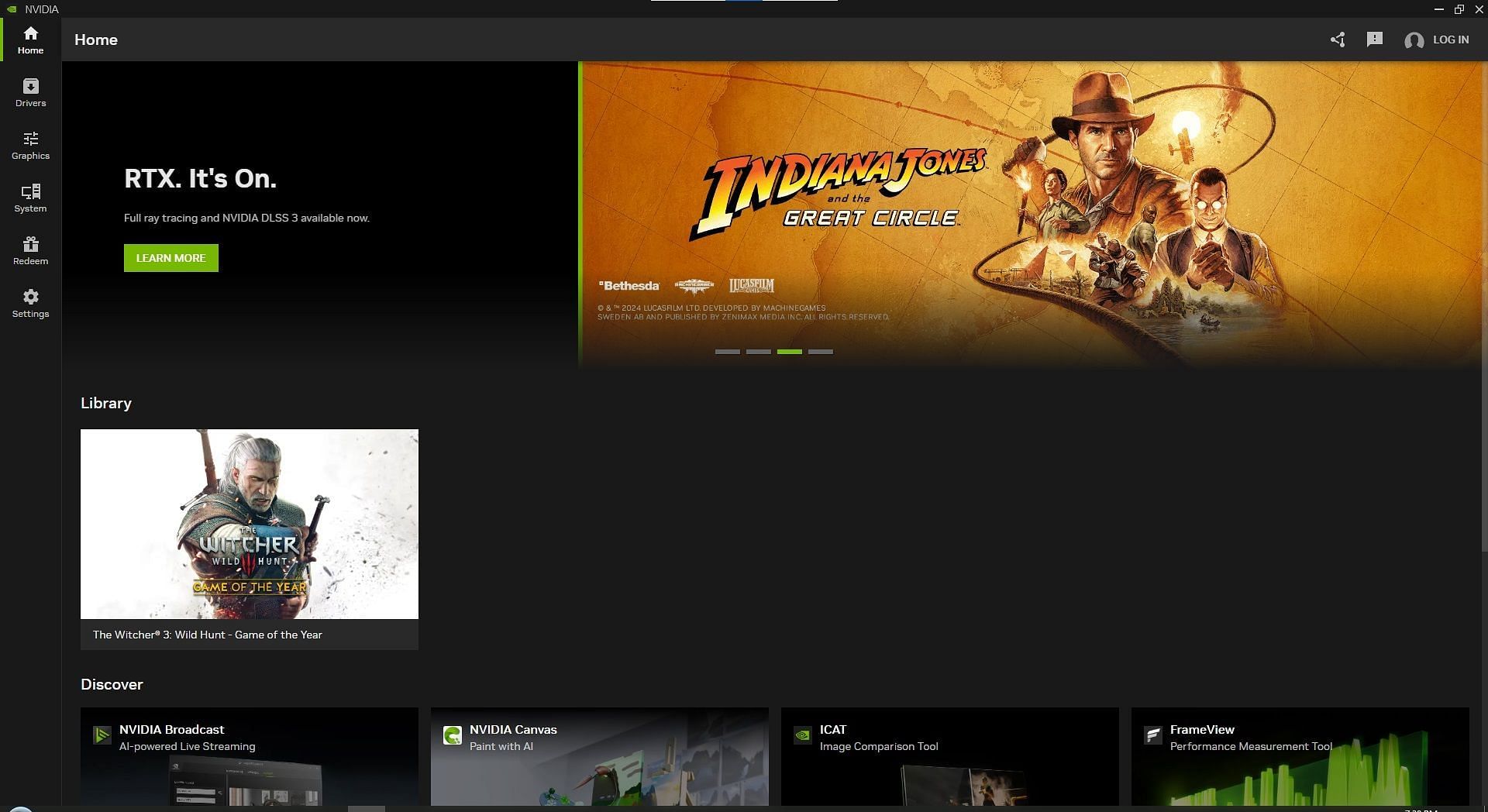Open the Graphics settings page
Image resolution: width=1488 pixels, height=812 pixels.
(30, 145)
